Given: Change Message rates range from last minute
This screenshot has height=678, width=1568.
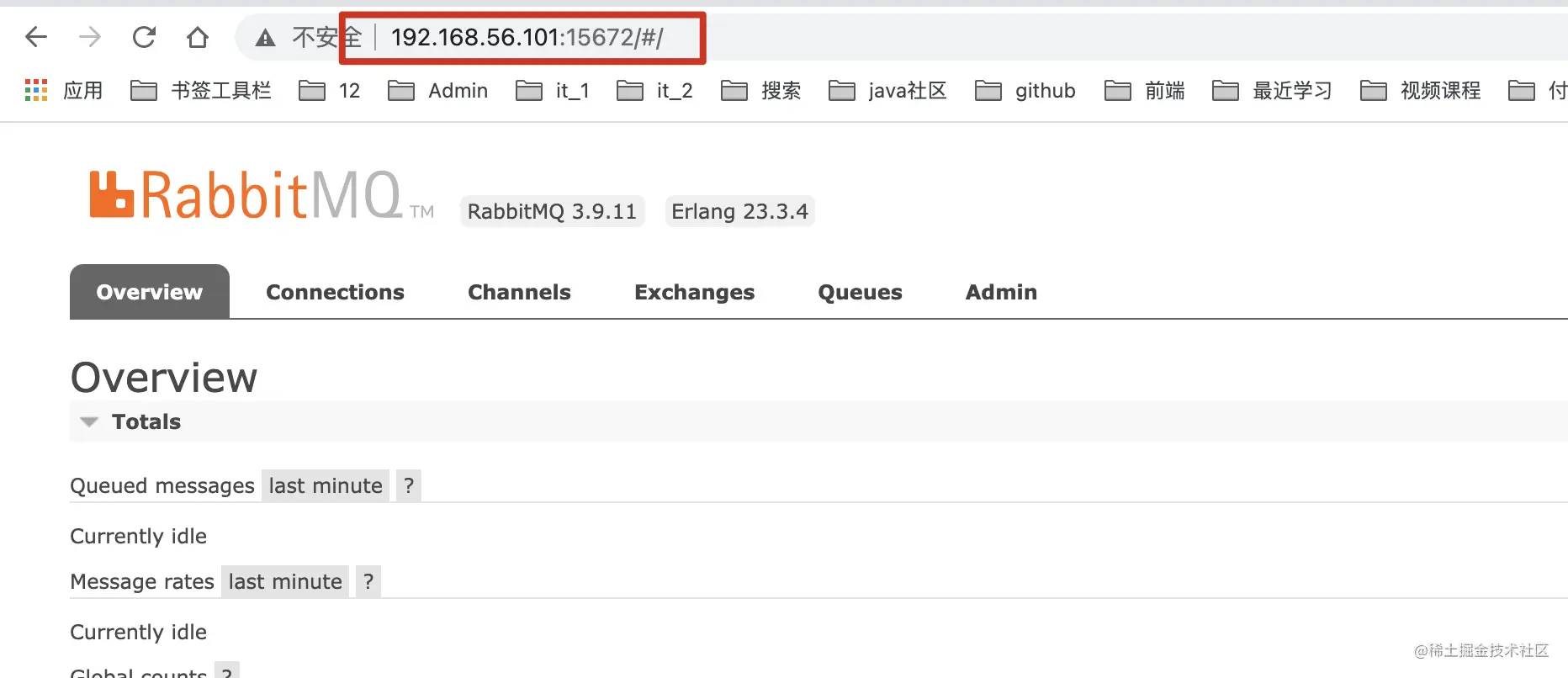Looking at the screenshot, I should (285, 581).
